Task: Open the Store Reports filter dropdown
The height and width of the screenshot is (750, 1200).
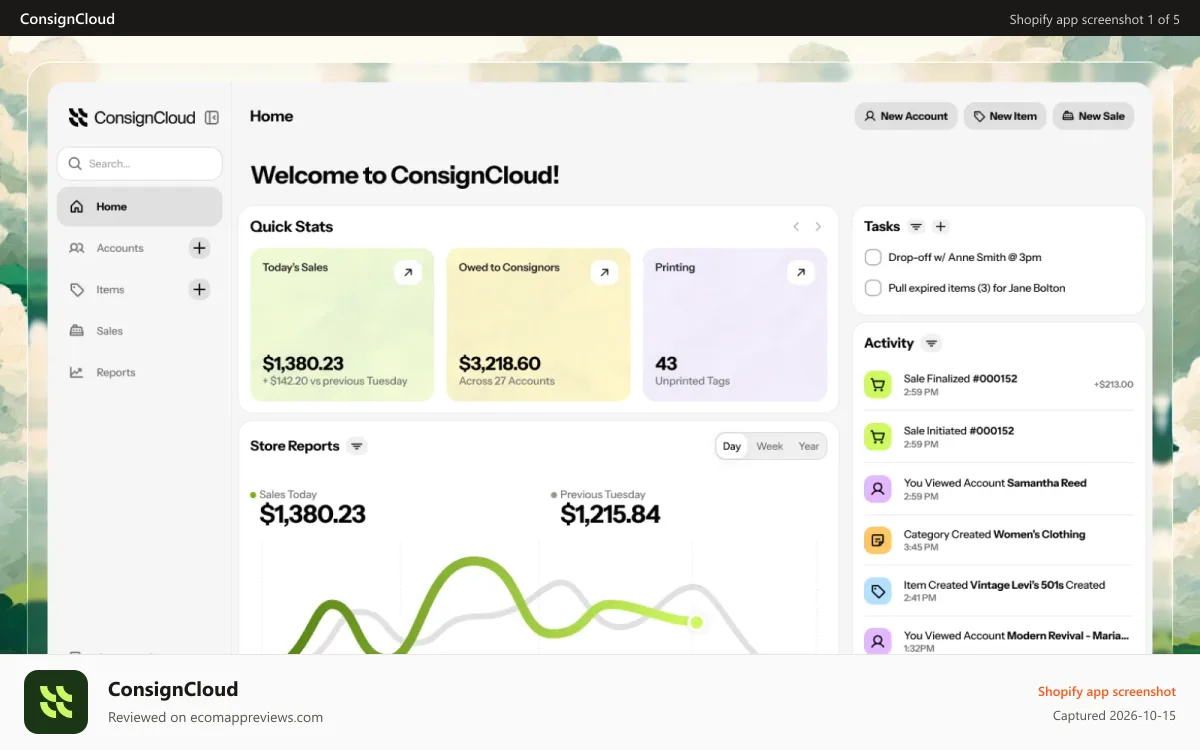Action: coord(357,446)
